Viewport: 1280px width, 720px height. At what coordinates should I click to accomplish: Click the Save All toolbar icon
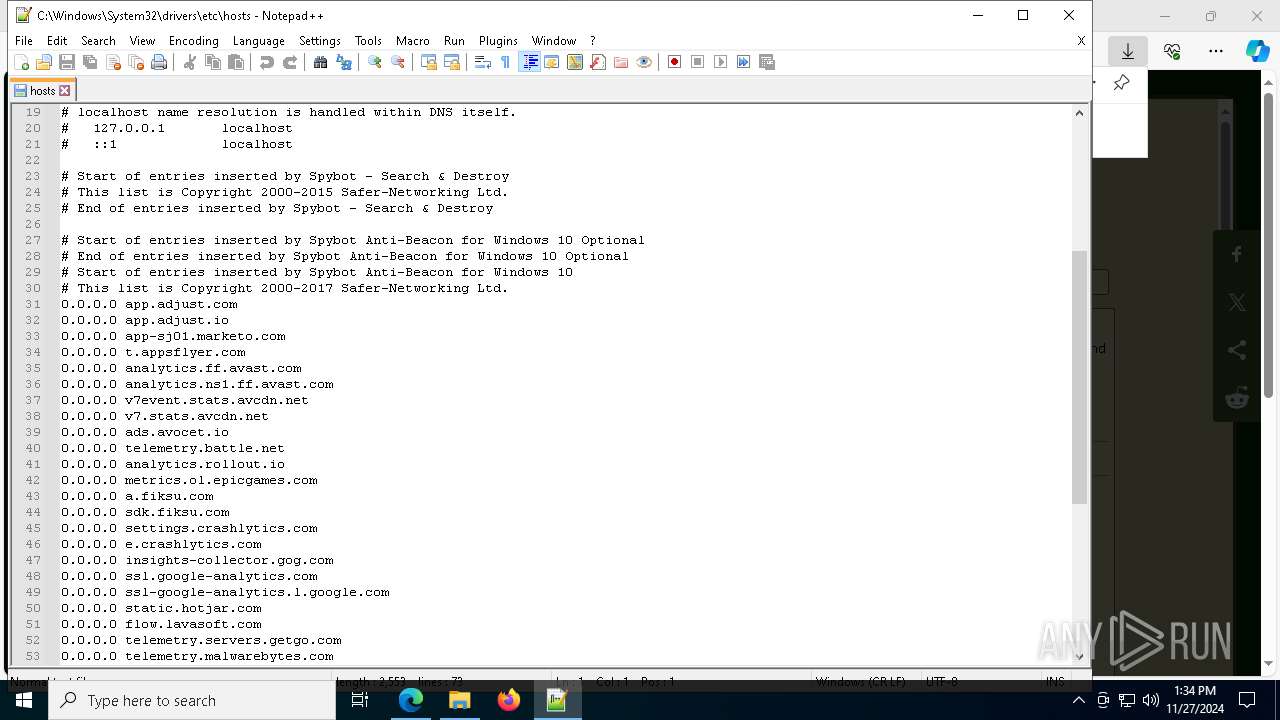click(x=90, y=62)
